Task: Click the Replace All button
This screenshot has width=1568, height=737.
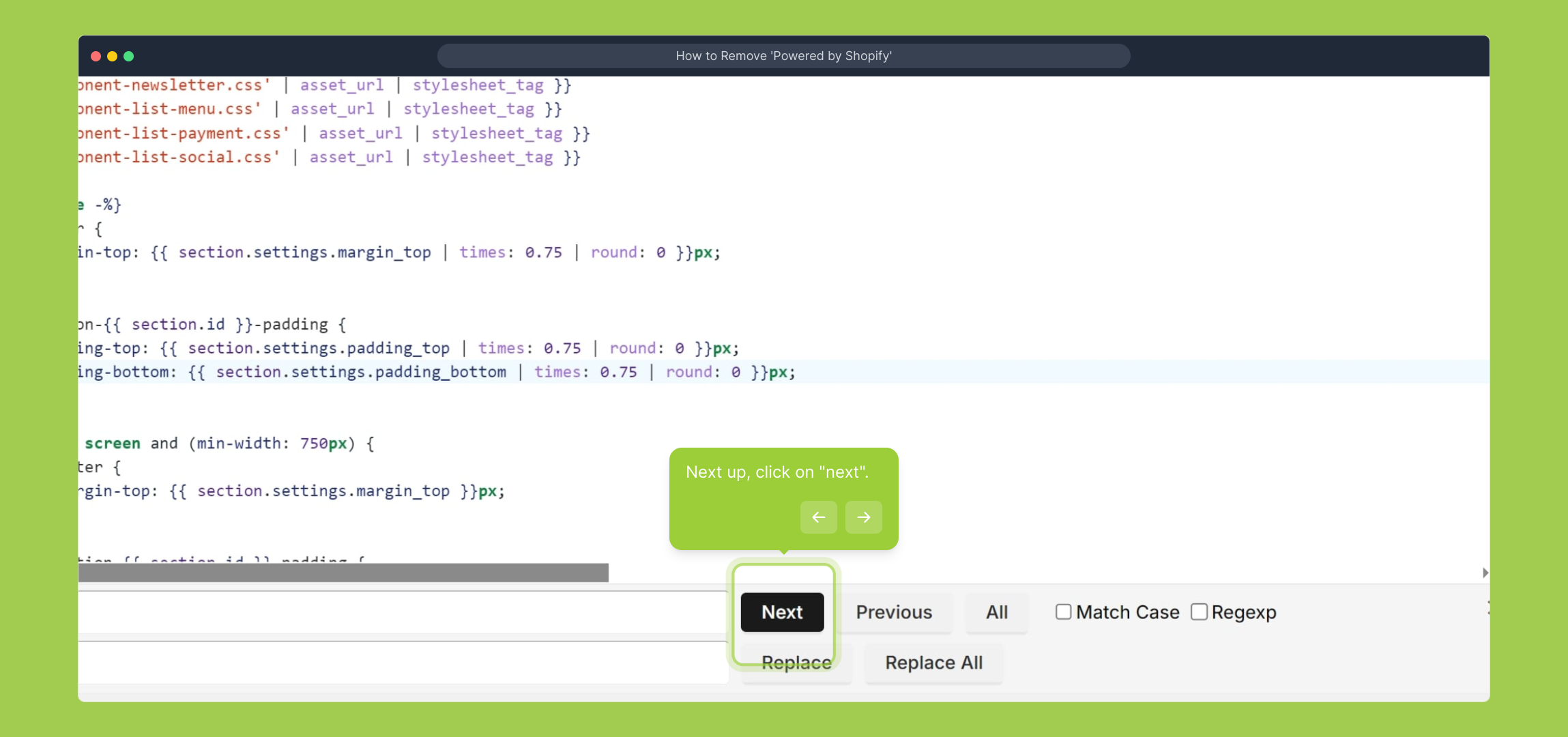Action: coord(933,663)
